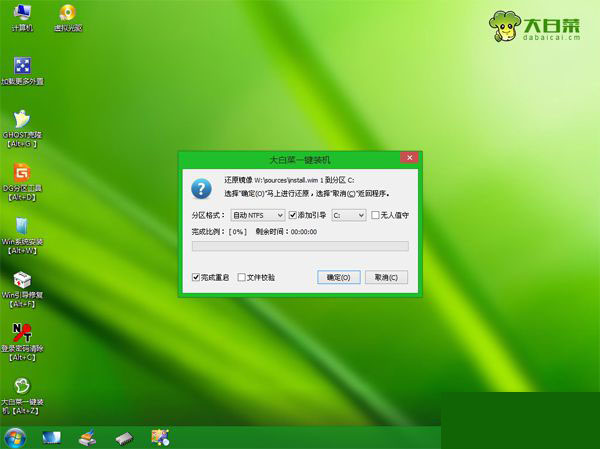
Task: Open the 加载更多外置 desktop icon
Action: tap(22, 71)
